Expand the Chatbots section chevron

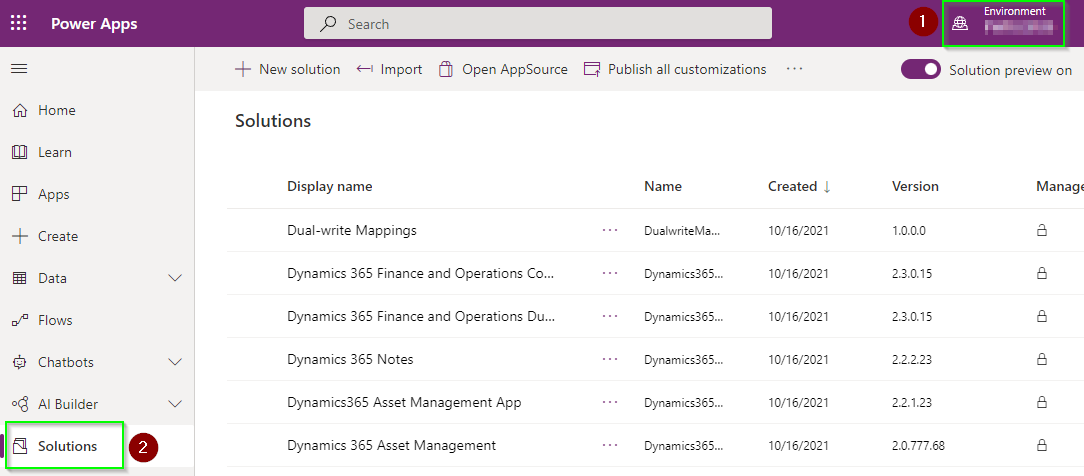(x=175, y=362)
